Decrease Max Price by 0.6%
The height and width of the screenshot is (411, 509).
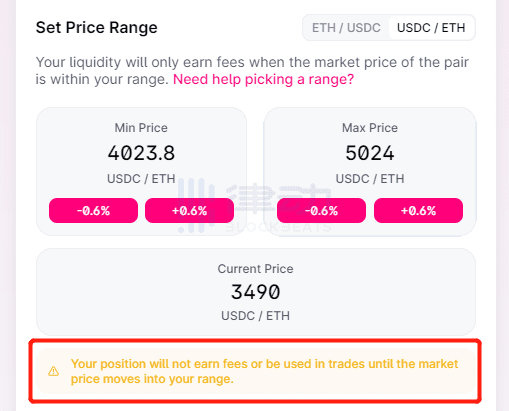[x=321, y=211]
